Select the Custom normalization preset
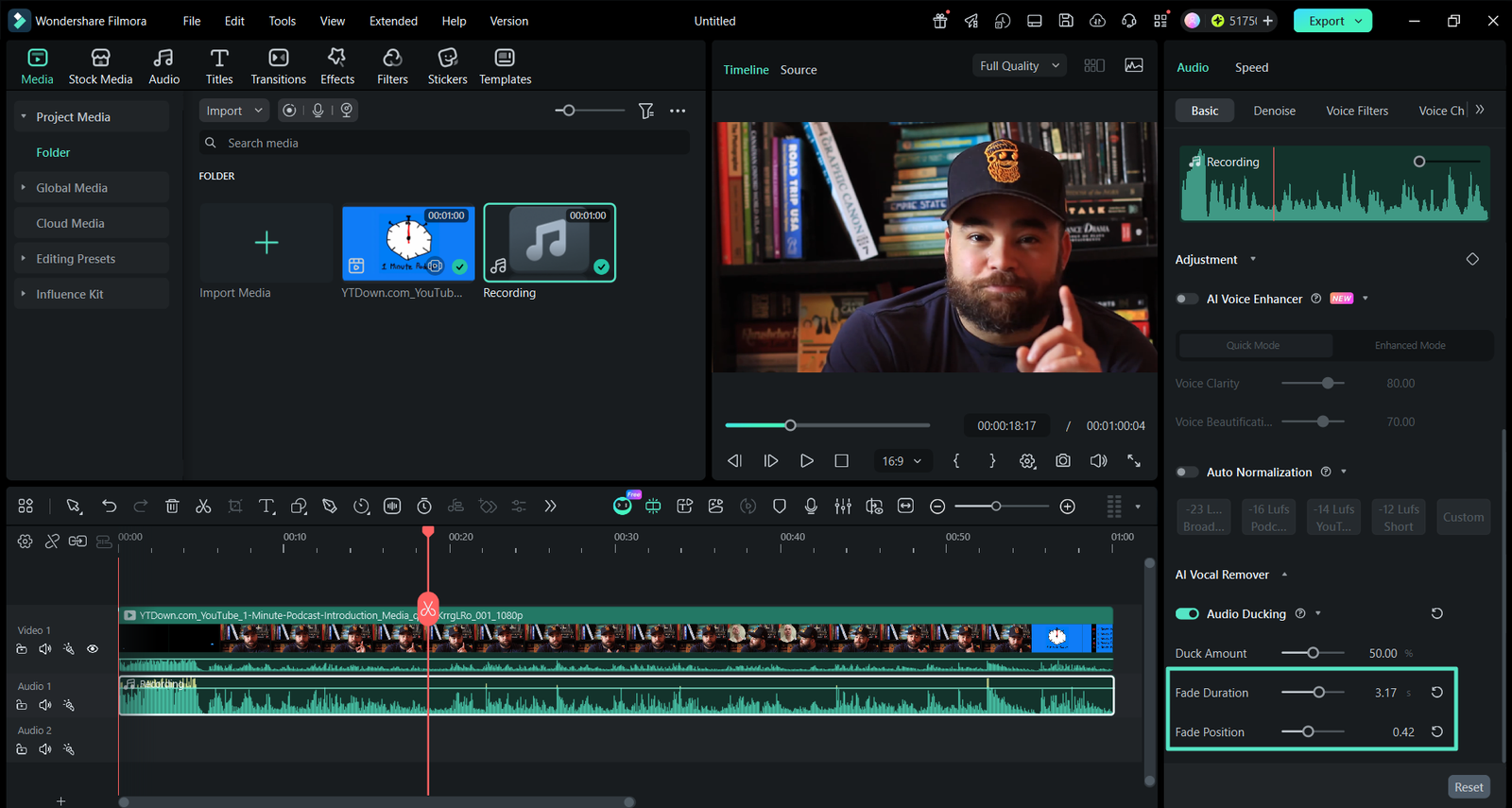Image resolution: width=1512 pixels, height=808 pixels. (x=1463, y=517)
